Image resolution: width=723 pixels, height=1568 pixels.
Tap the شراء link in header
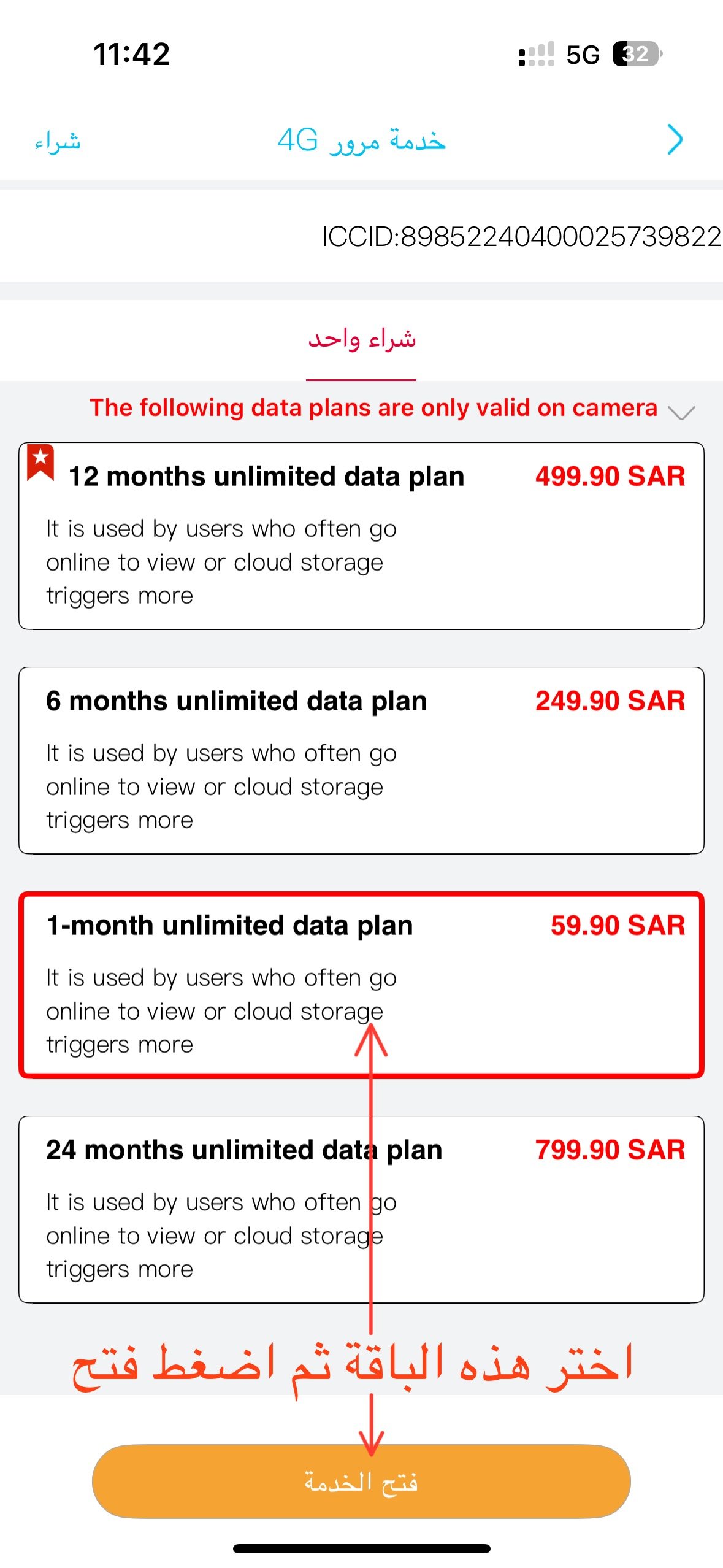click(58, 142)
